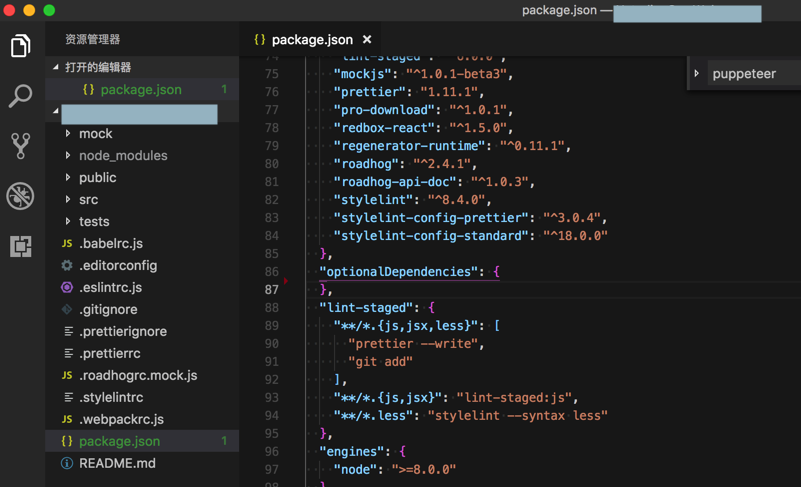Click the README.md info icon
The image size is (801, 487).
67,464
